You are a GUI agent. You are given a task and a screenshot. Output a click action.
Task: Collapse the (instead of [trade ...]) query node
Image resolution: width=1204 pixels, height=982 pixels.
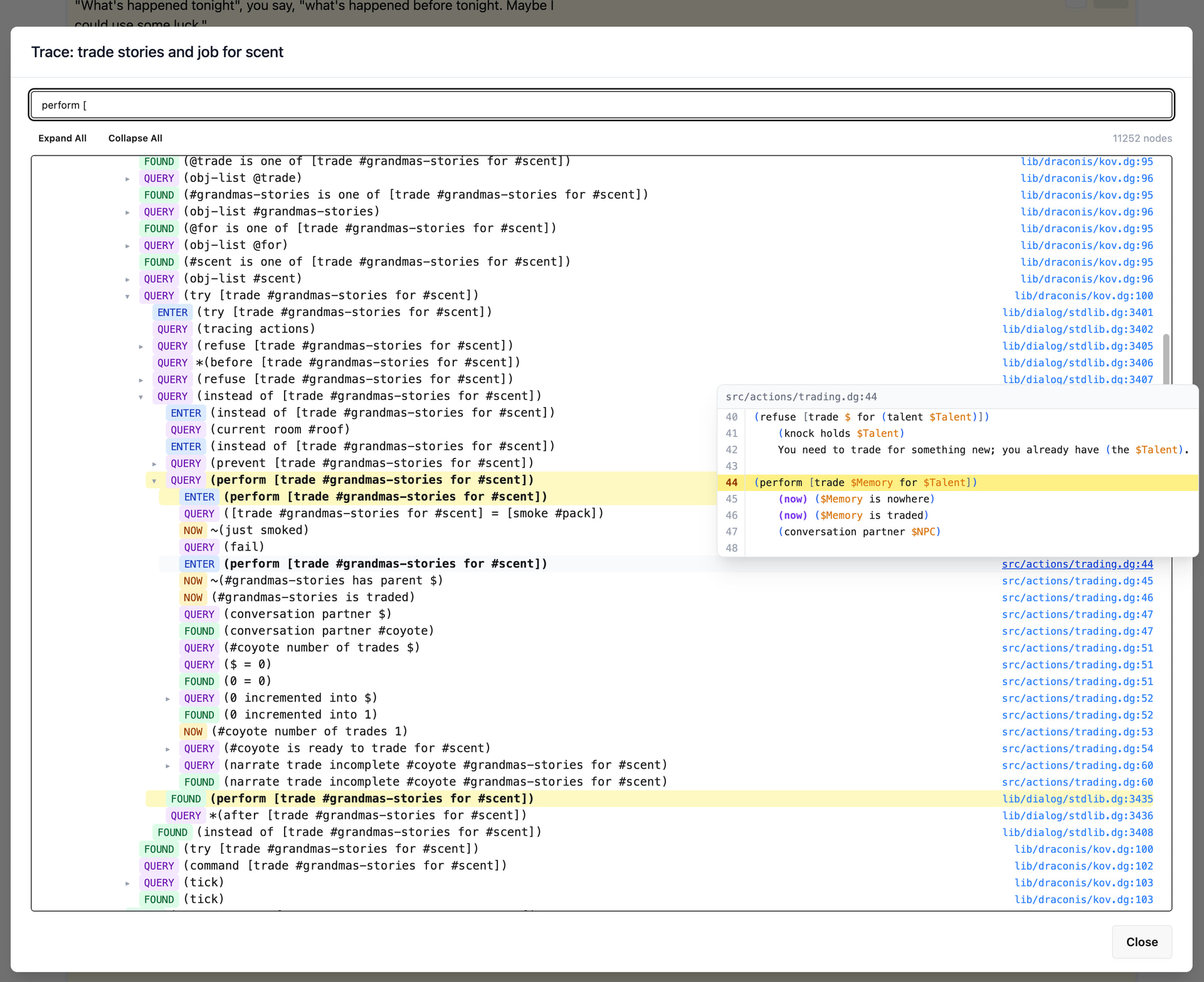coord(141,397)
